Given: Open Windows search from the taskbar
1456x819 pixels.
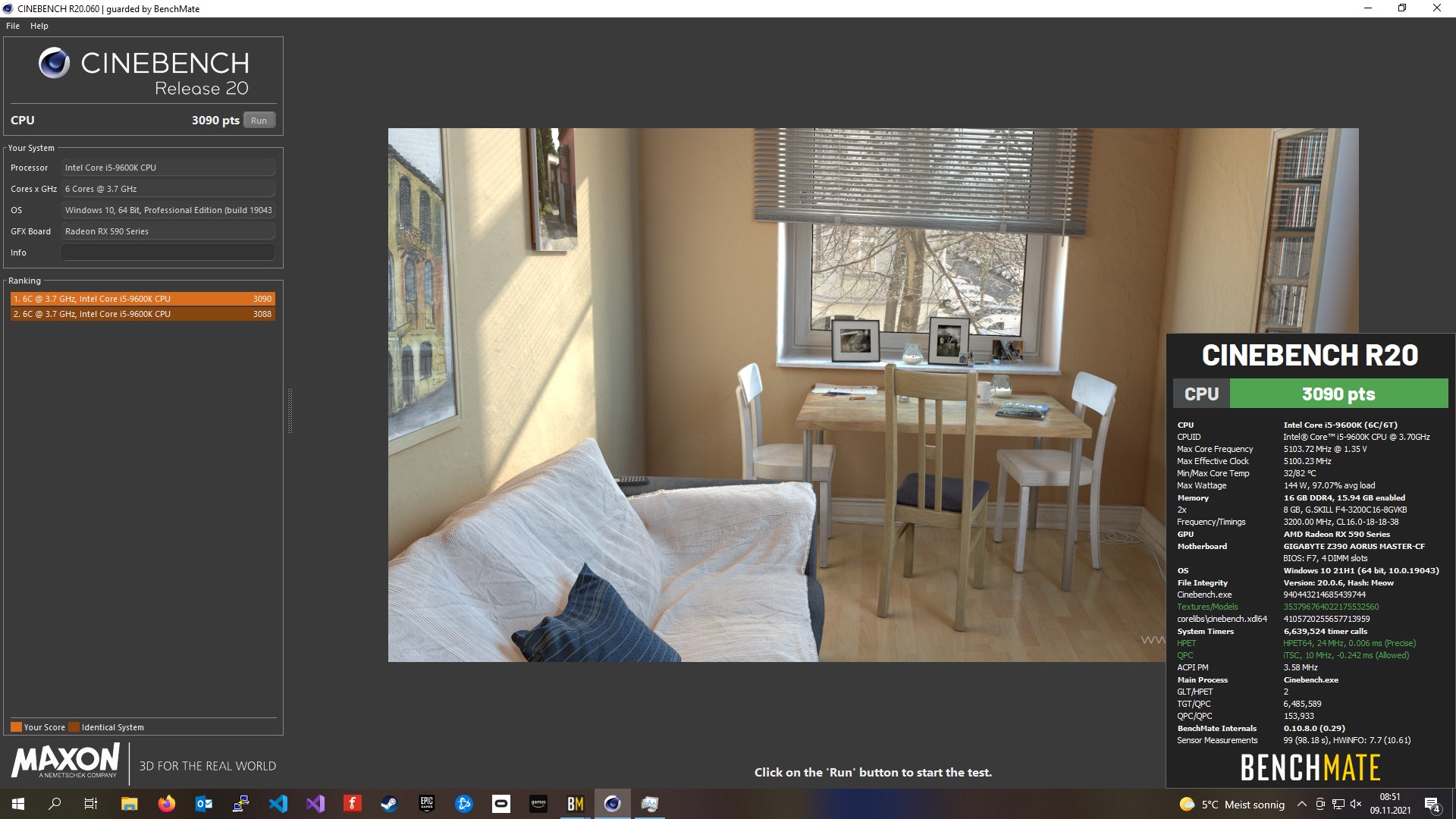Looking at the screenshot, I should [55, 804].
